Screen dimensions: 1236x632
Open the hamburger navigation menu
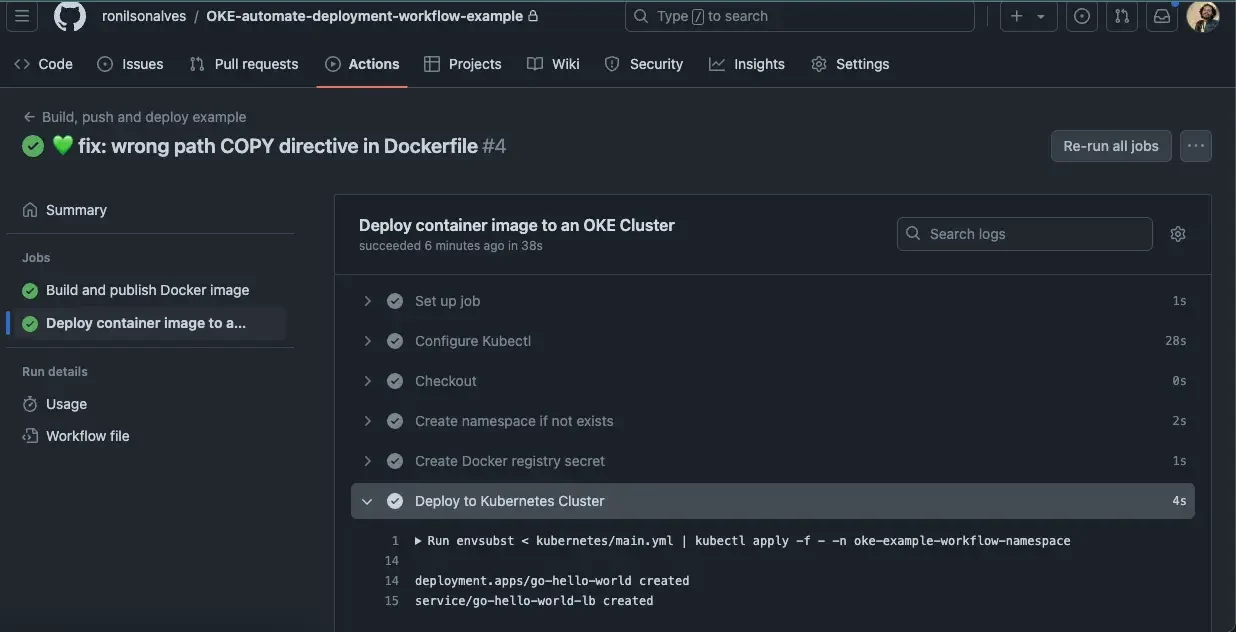pos(22,16)
